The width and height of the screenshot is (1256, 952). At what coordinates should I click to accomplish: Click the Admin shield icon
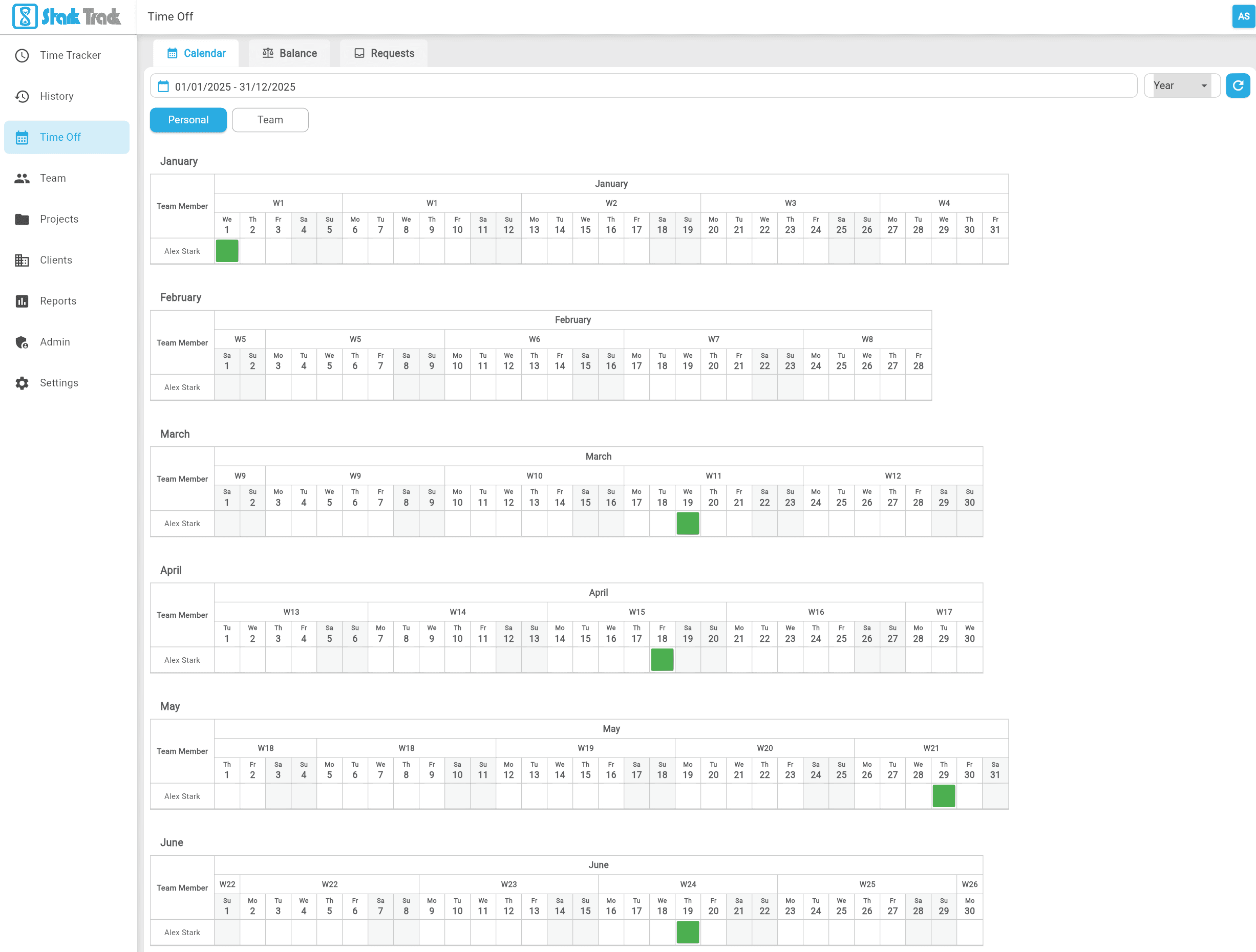(x=22, y=342)
